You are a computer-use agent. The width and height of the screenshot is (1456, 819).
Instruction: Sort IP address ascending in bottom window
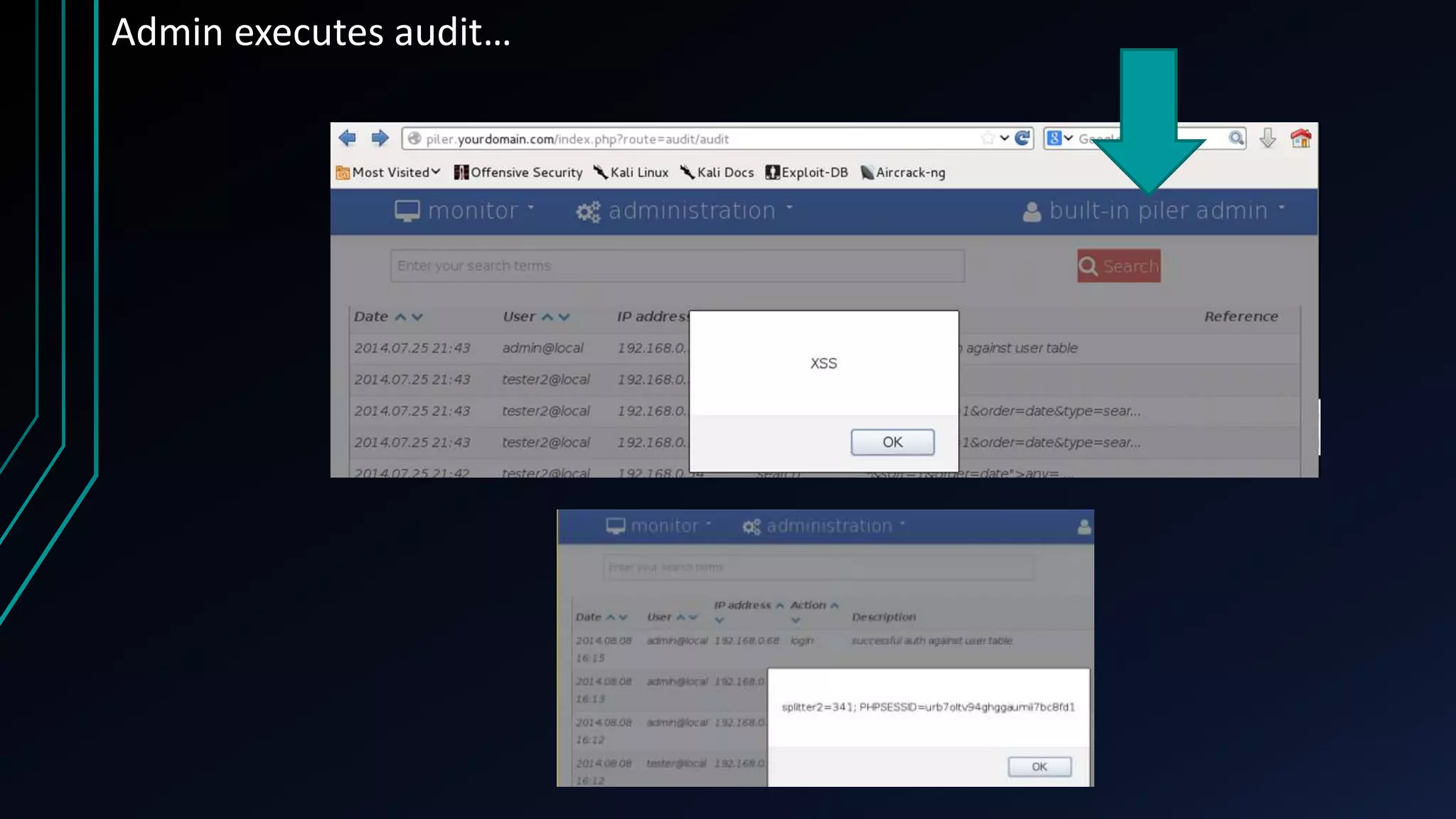780,605
